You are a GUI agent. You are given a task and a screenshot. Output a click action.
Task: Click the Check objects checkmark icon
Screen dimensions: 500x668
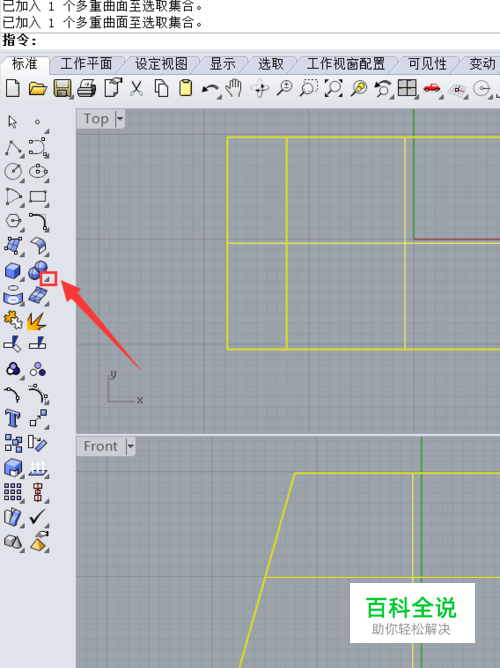[38, 517]
